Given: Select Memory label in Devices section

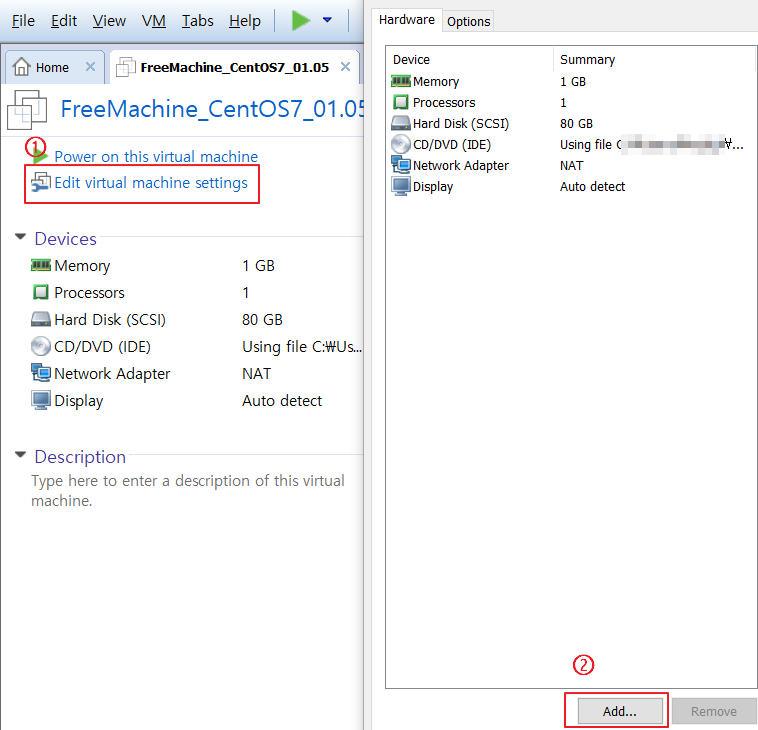Looking at the screenshot, I should point(82,265).
